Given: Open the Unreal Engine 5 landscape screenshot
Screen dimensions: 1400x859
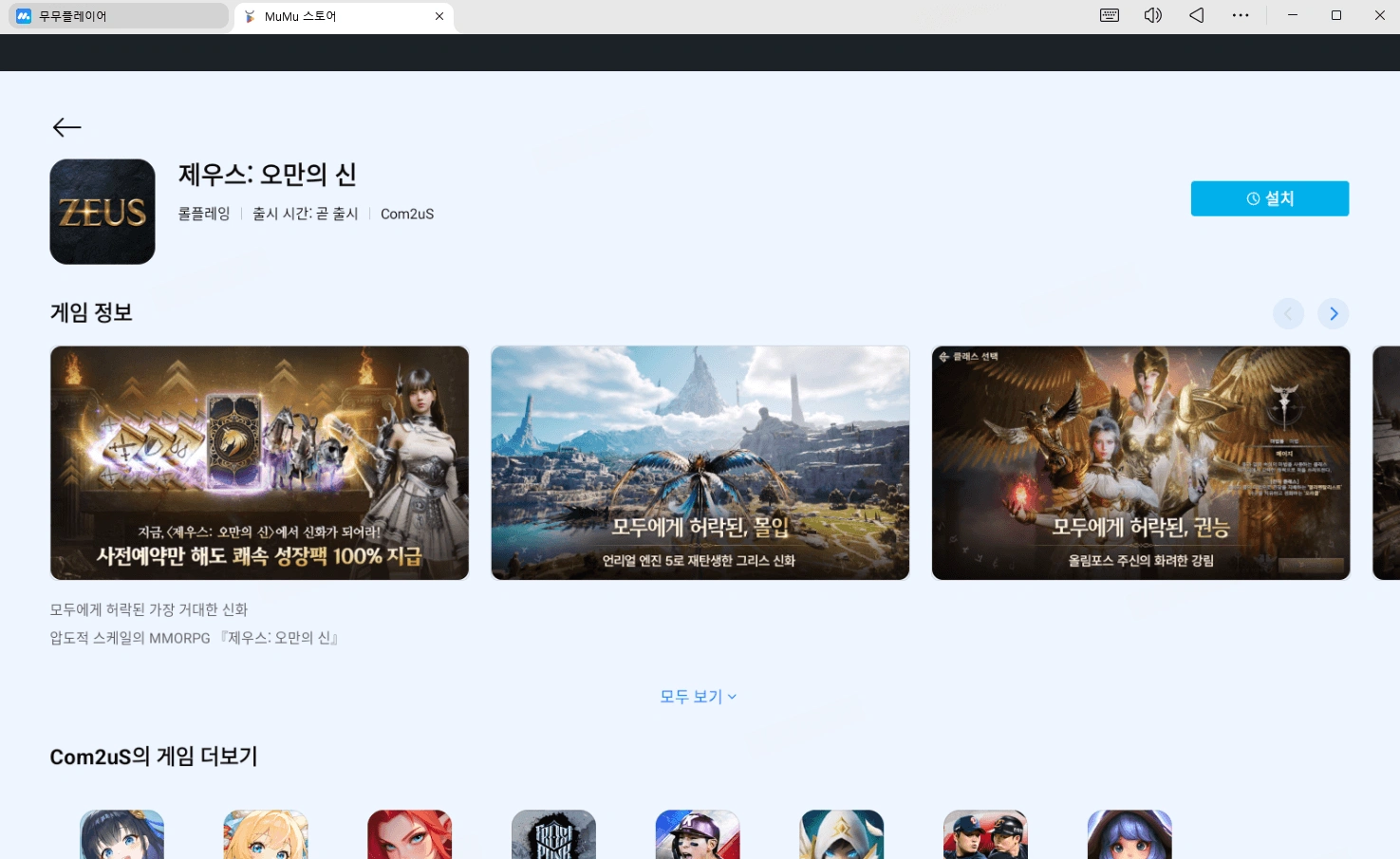Looking at the screenshot, I should coord(700,463).
